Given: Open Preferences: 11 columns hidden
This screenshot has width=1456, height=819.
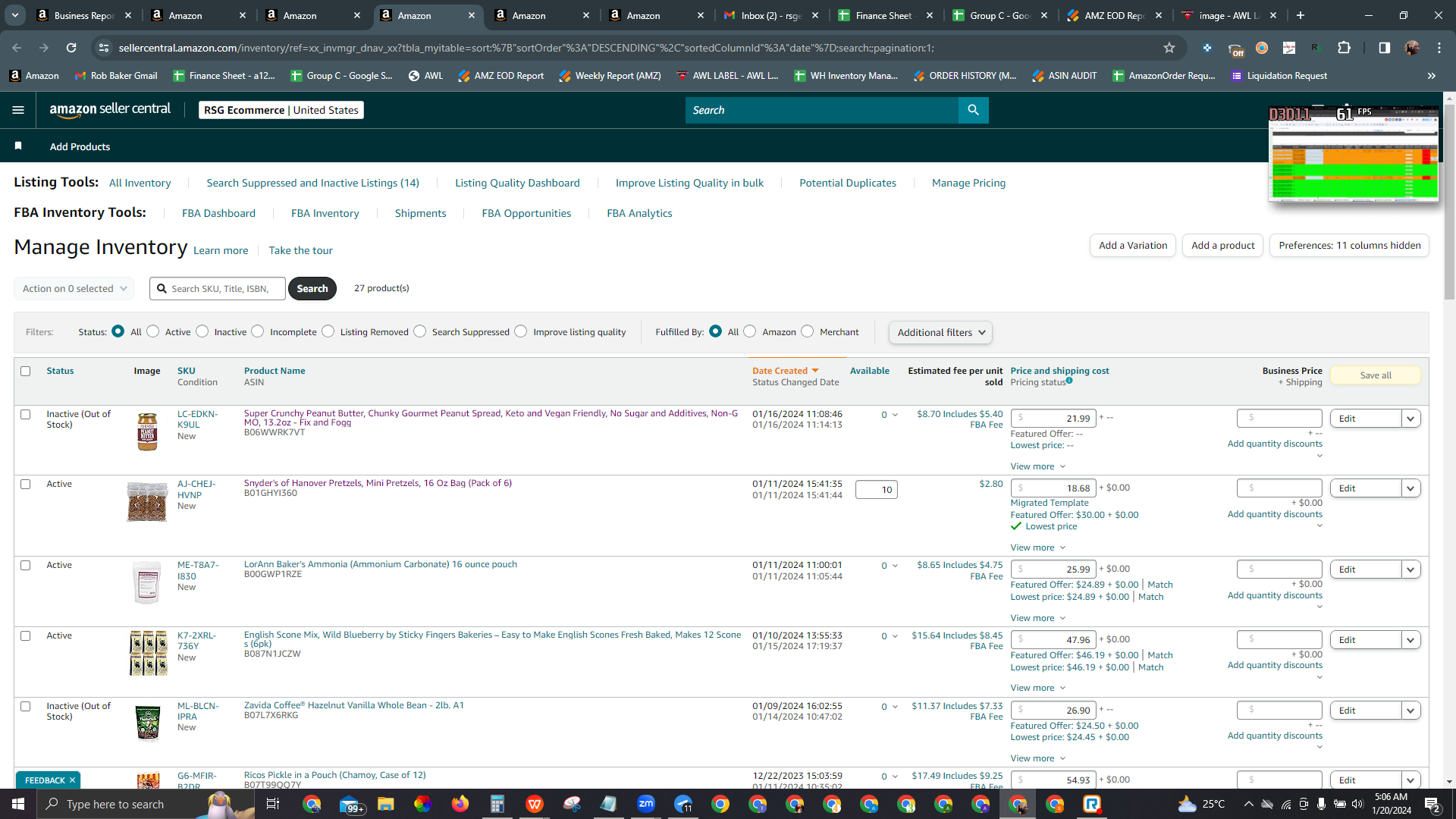Looking at the screenshot, I should click(1350, 246).
